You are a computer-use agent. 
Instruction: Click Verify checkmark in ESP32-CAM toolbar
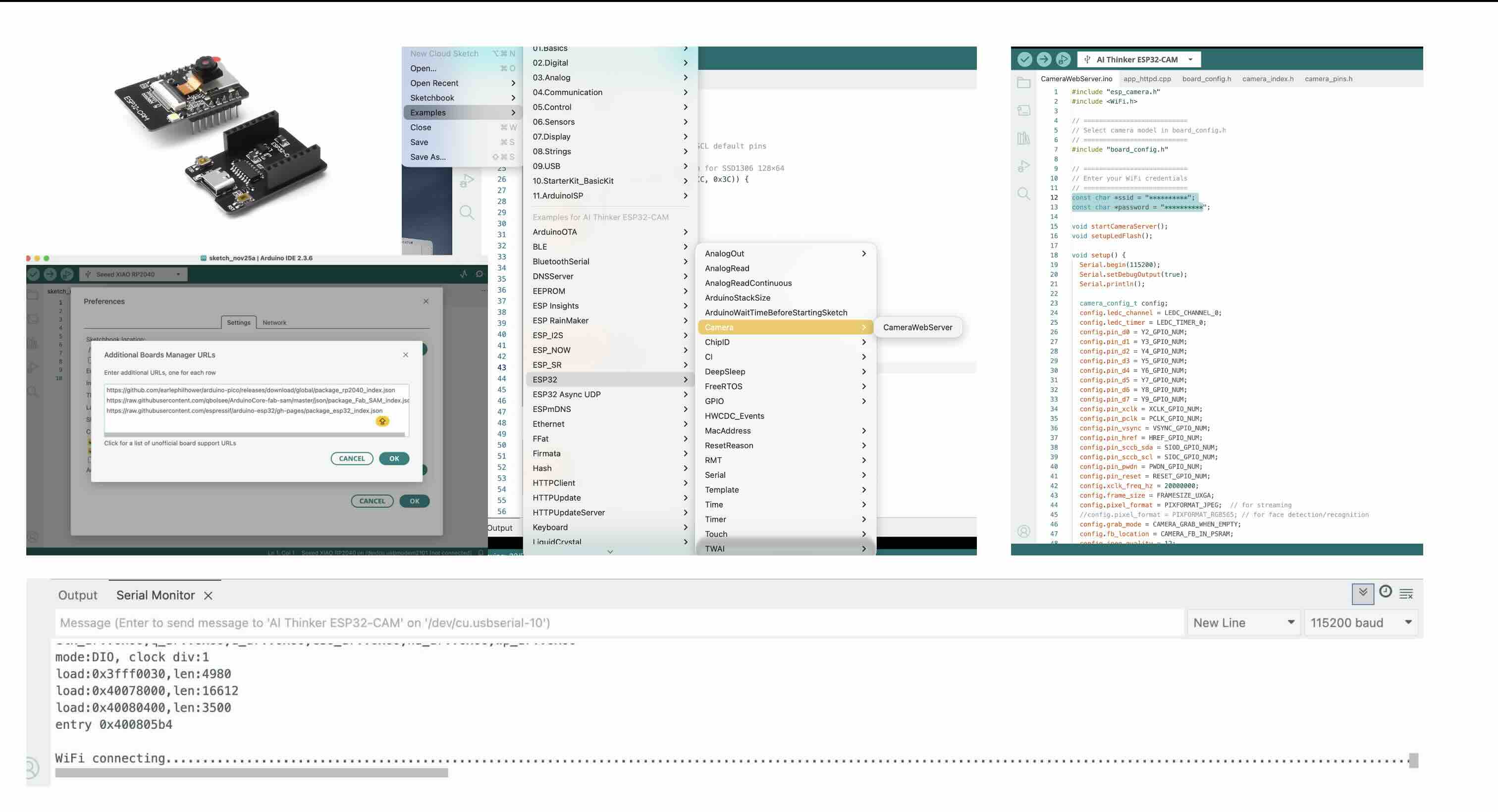pyautogui.click(x=1024, y=59)
